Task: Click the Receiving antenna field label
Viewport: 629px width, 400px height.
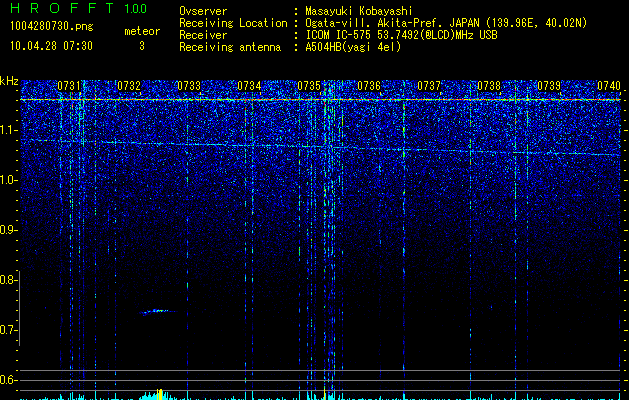Action: click(230, 47)
